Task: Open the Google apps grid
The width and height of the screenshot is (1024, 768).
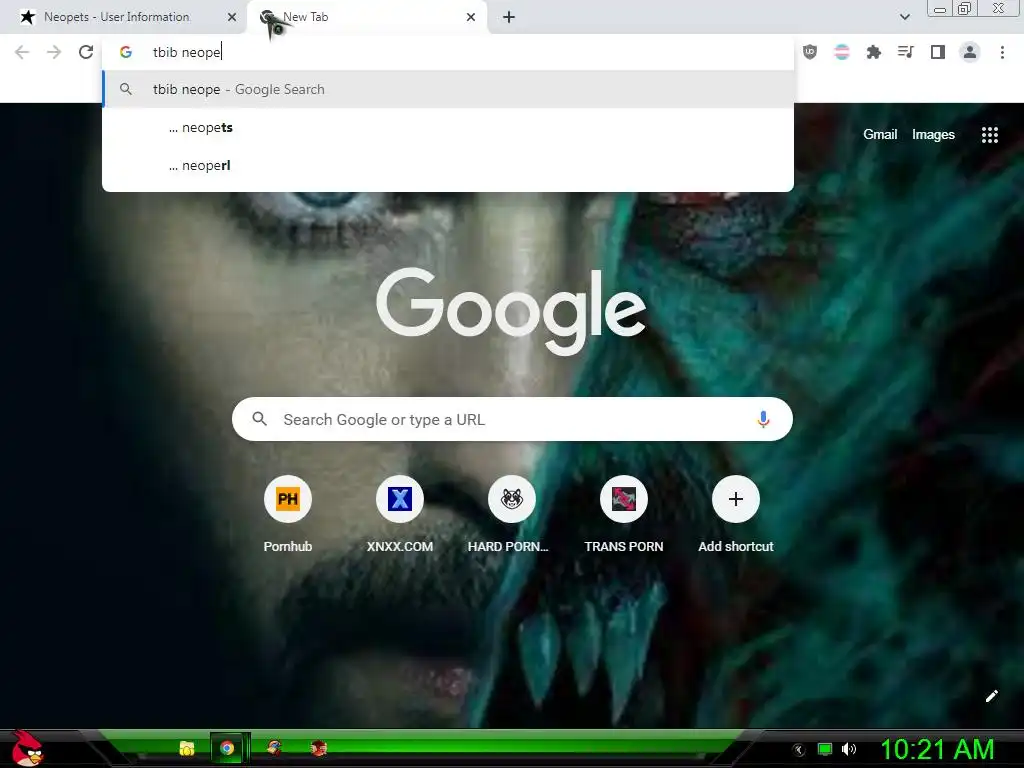Action: (x=989, y=135)
